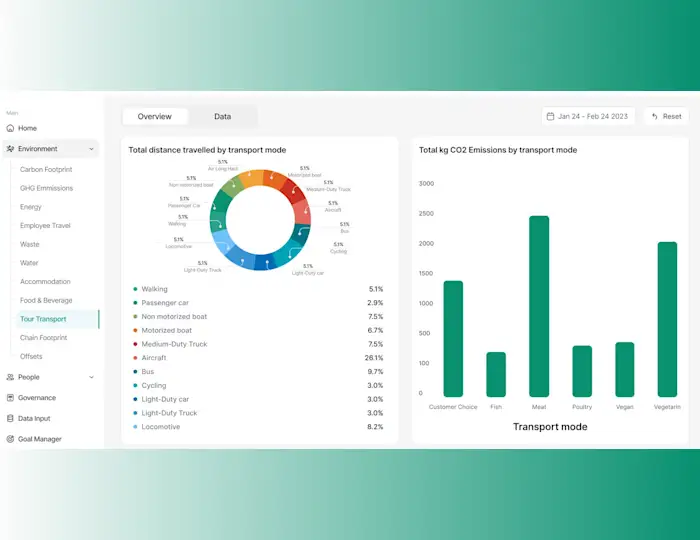The height and width of the screenshot is (540, 700).
Task: Click the Environment leaf icon in sidebar
Action: [10, 149]
